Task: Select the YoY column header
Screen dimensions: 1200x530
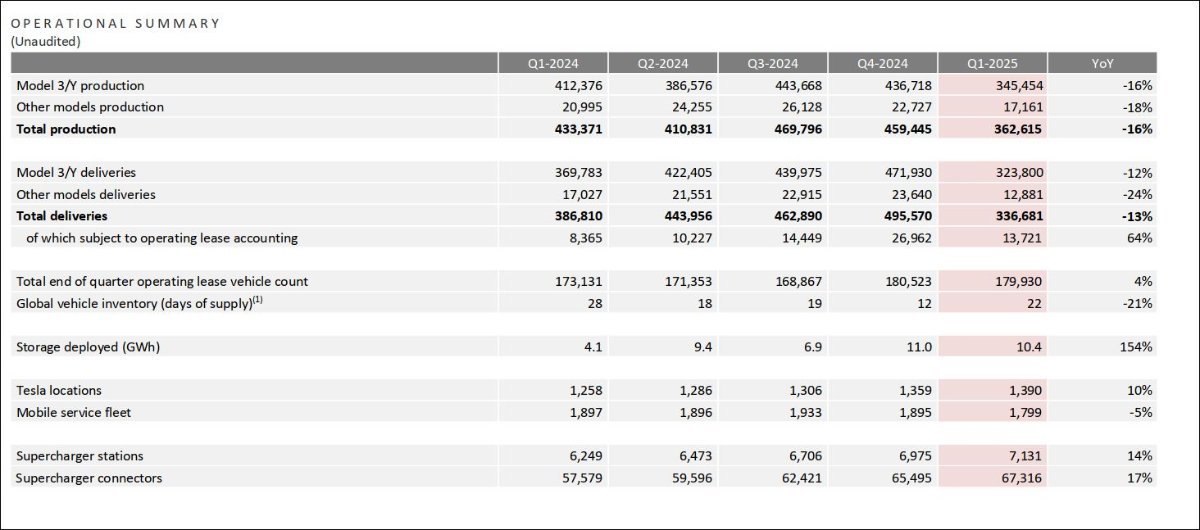Action: pos(1101,63)
